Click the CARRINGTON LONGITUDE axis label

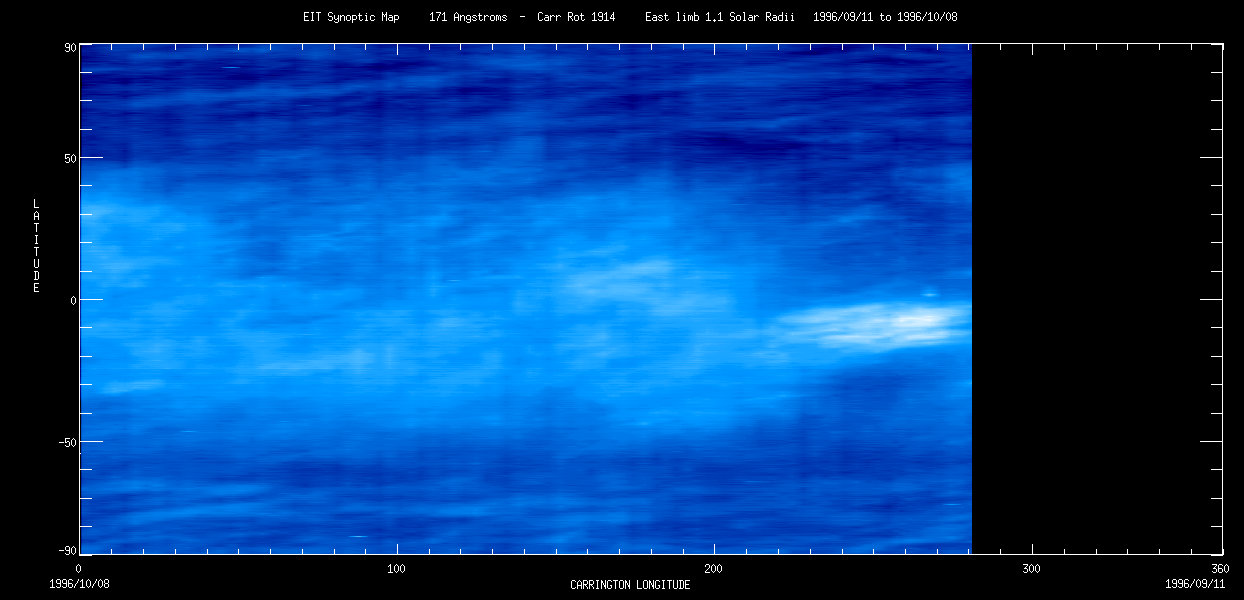pyautogui.click(x=630, y=585)
